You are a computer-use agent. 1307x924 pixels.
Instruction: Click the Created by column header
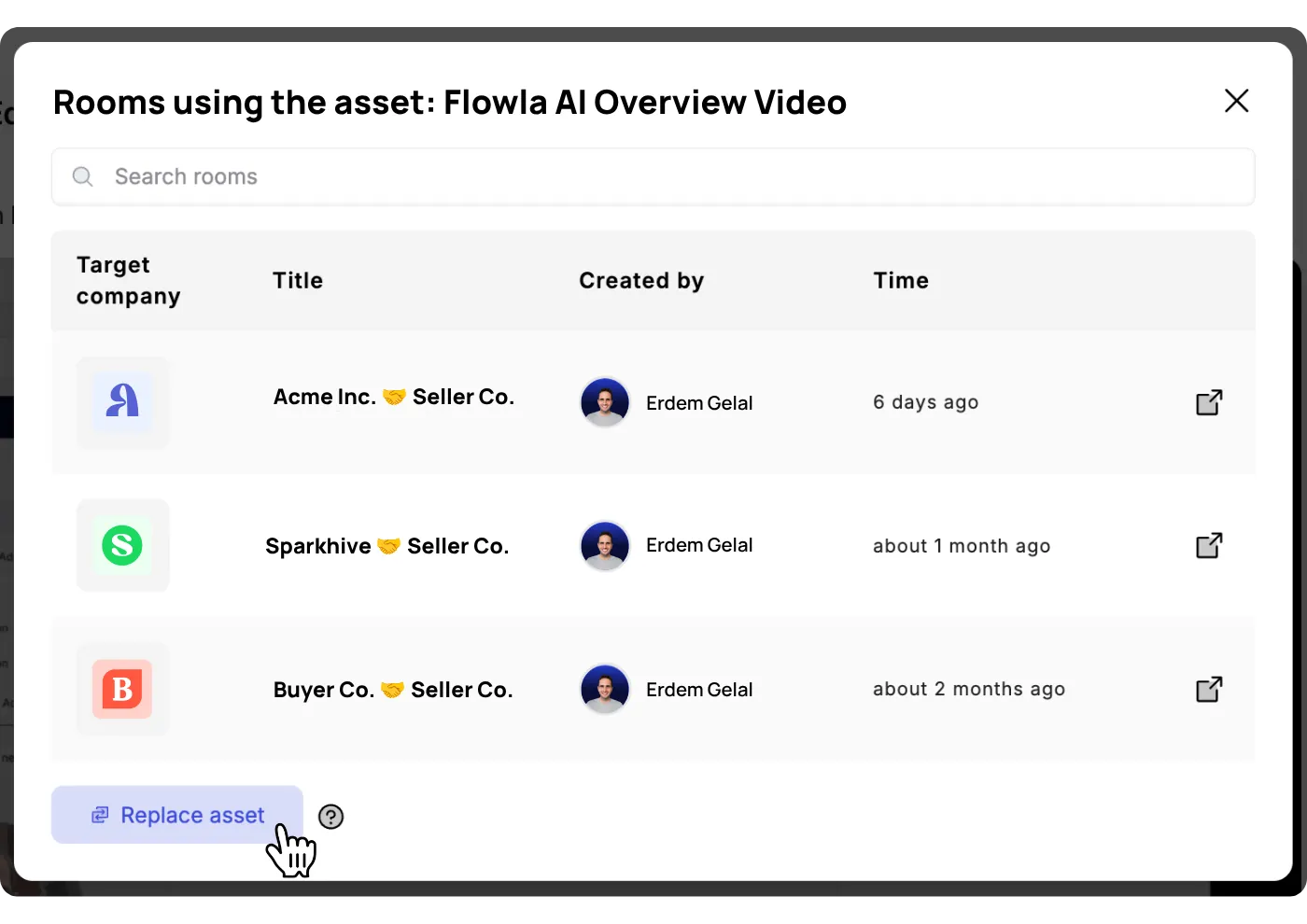click(x=641, y=280)
